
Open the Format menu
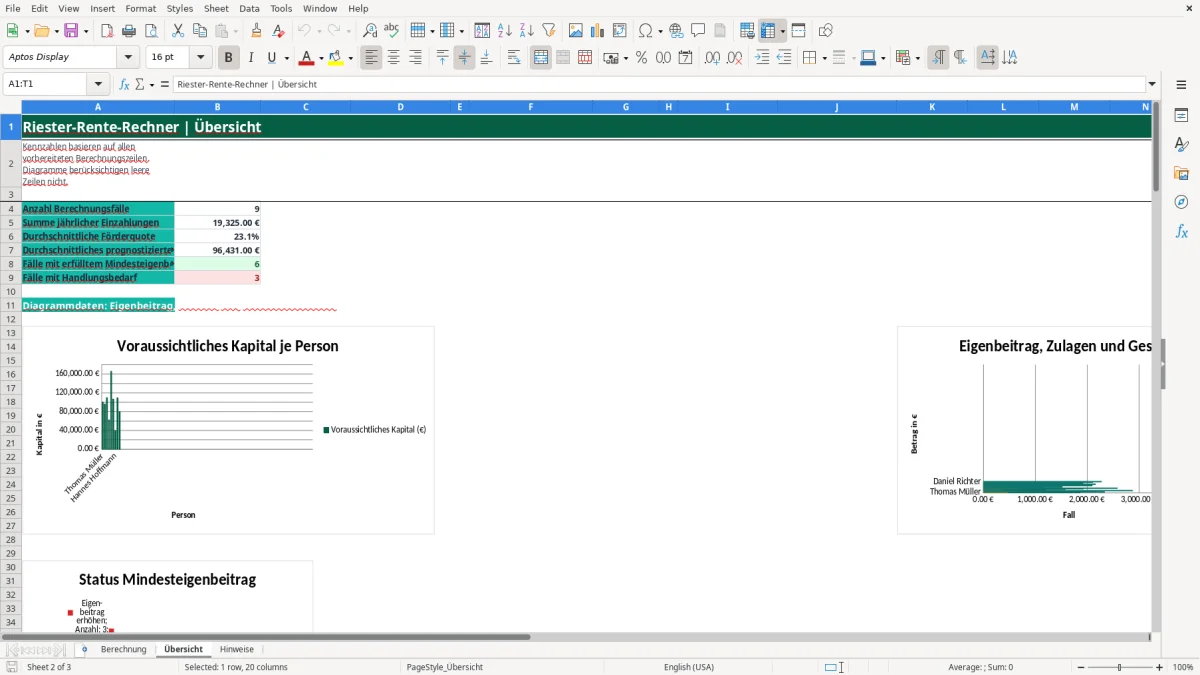[140, 8]
